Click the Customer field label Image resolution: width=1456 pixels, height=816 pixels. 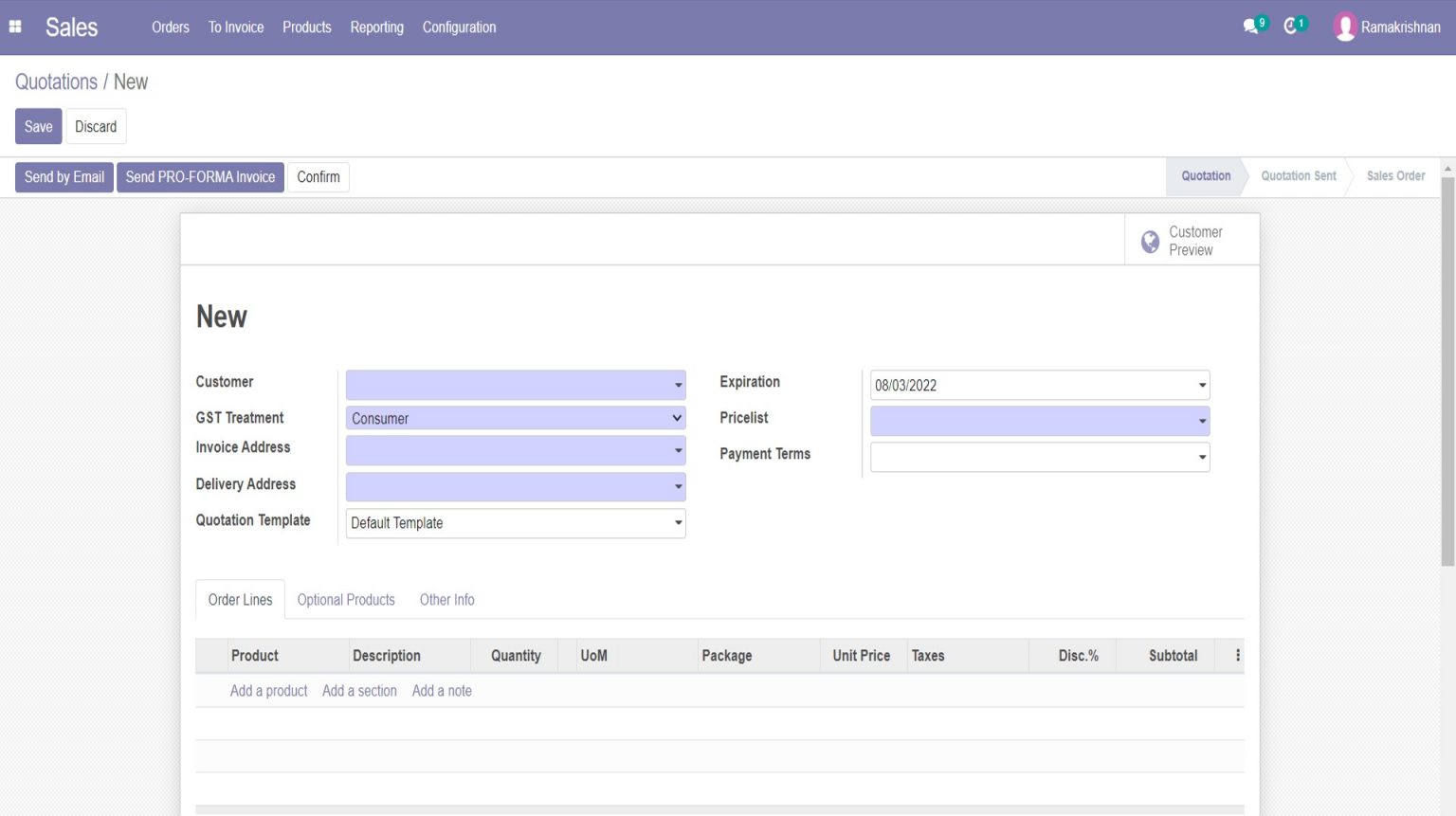pyautogui.click(x=225, y=382)
